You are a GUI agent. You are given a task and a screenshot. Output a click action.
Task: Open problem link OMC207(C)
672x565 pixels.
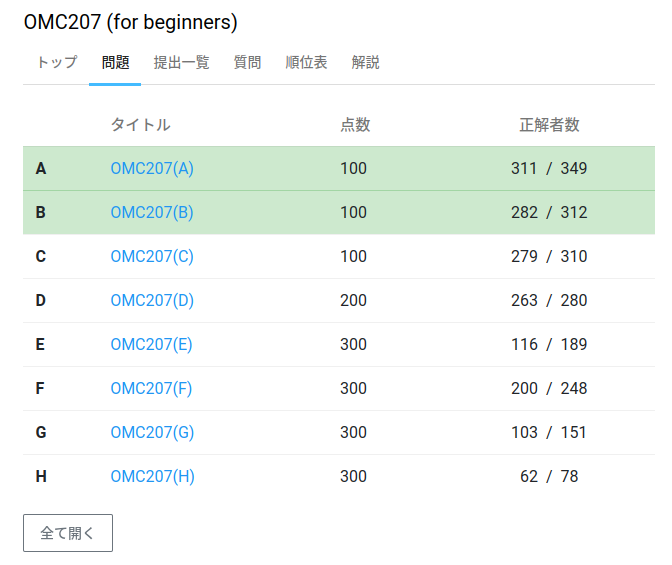coord(152,256)
